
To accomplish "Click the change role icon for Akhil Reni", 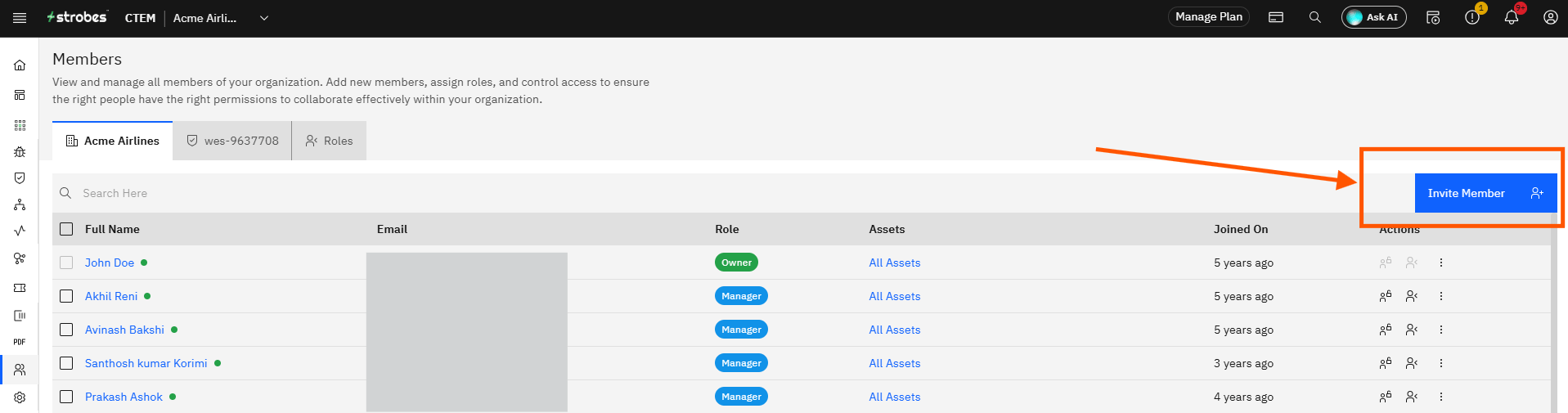I will tap(1412, 296).
